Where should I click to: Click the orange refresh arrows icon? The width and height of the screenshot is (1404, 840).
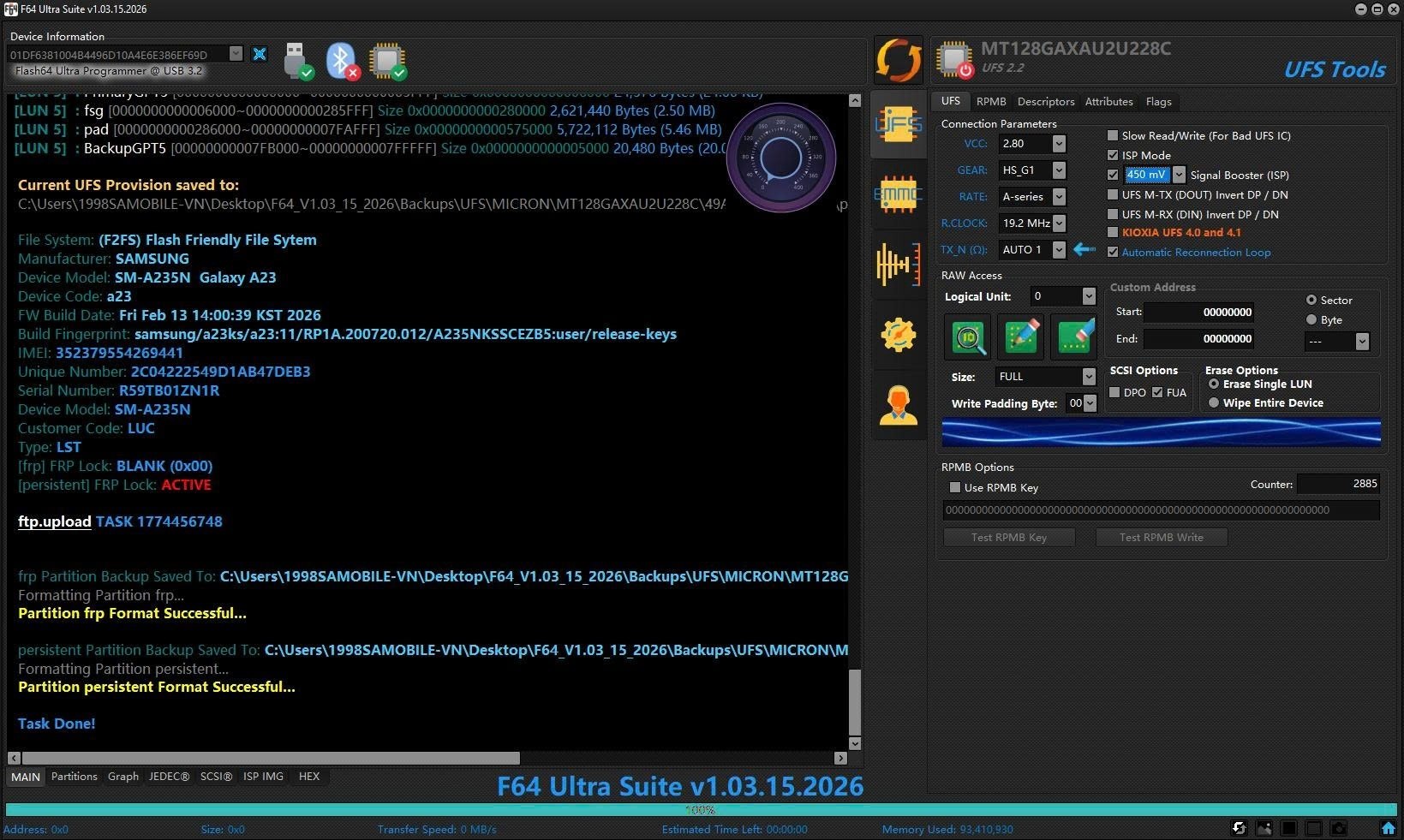(899, 60)
